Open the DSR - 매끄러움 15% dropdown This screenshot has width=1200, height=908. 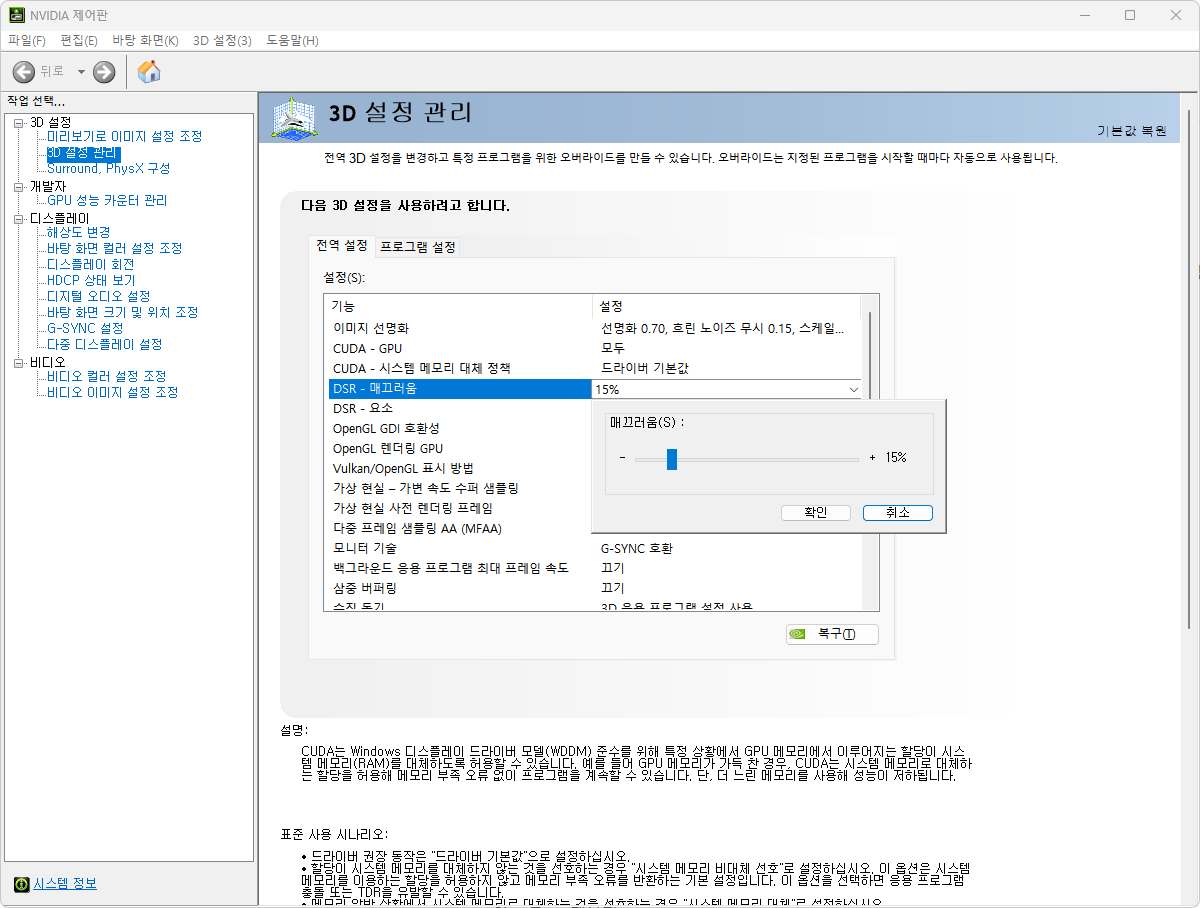point(854,389)
